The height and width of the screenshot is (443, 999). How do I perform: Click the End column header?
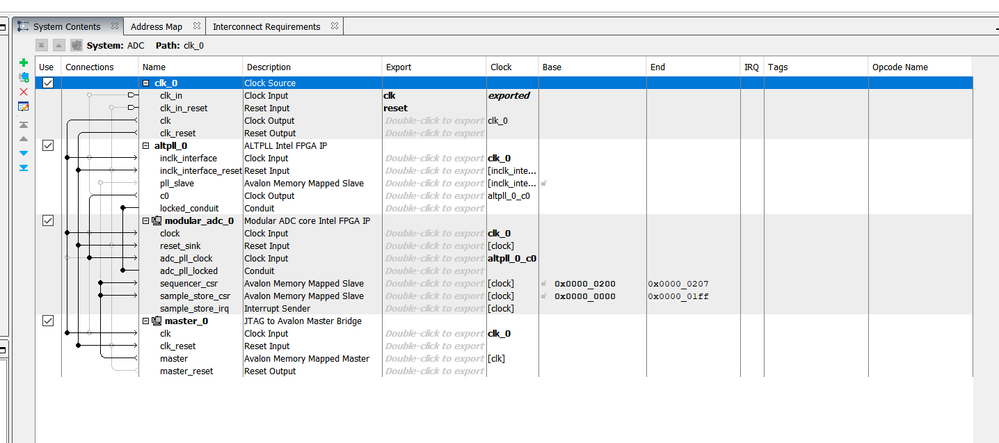(693, 67)
